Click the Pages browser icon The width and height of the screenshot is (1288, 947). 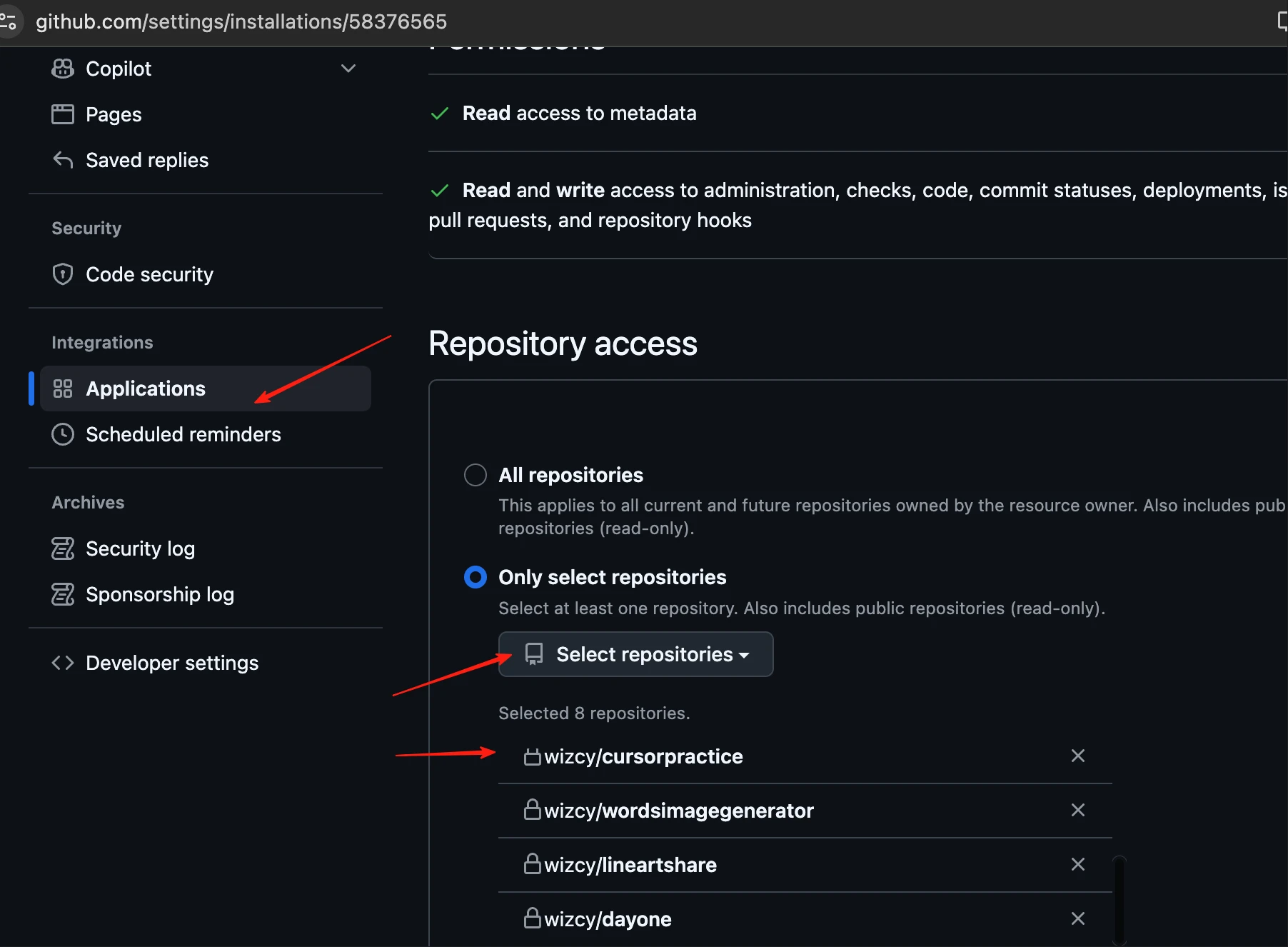pyautogui.click(x=63, y=114)
